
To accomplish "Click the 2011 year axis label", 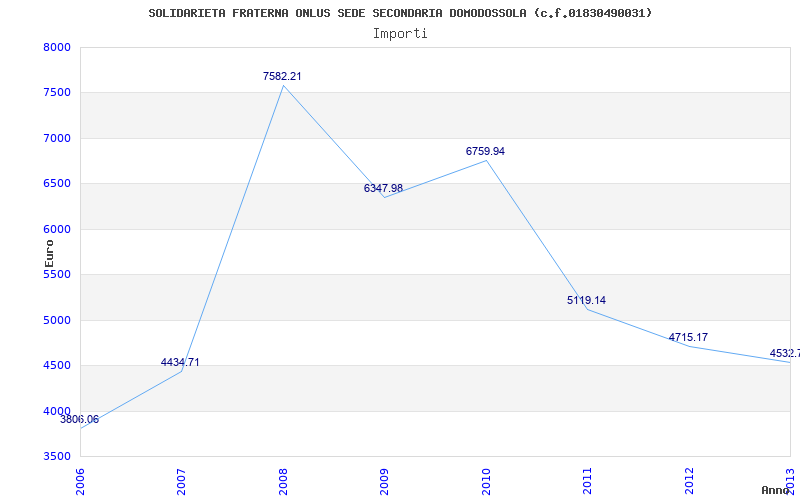I will pos(587,482).
